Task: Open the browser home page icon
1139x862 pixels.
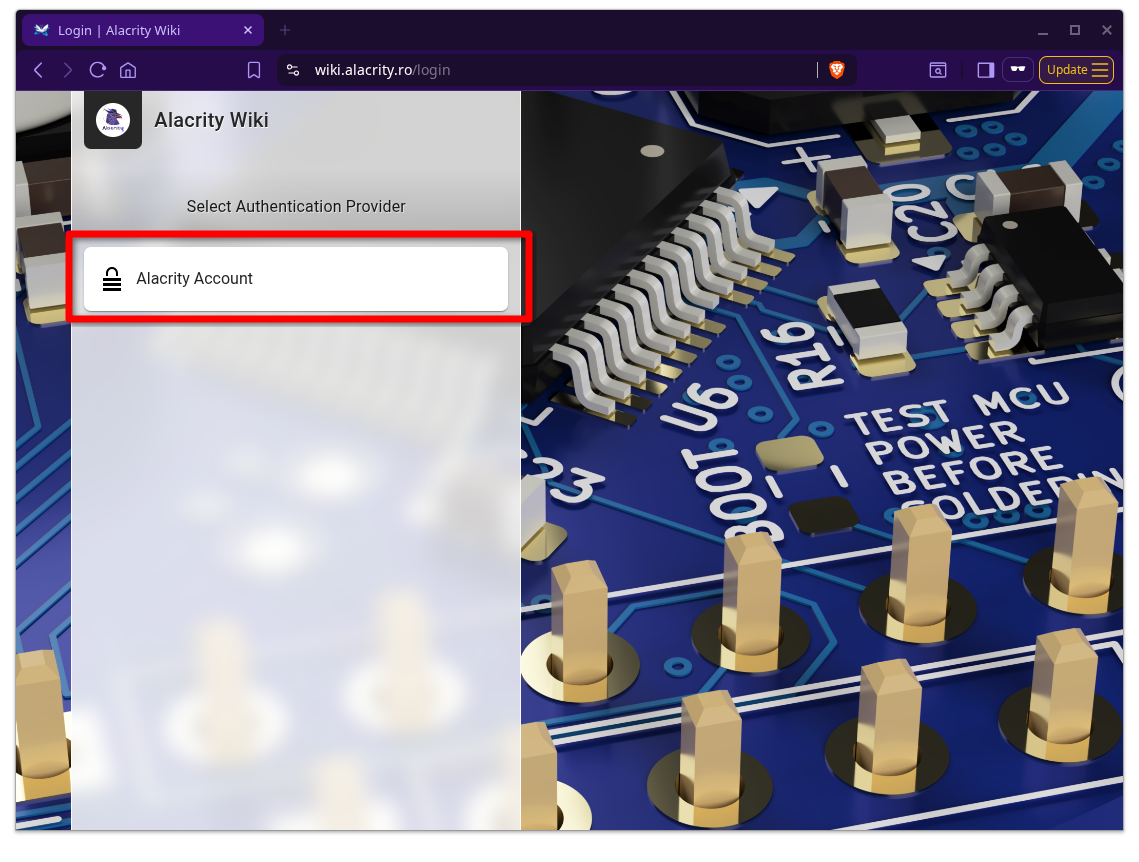Action: [x=128, y=70]
